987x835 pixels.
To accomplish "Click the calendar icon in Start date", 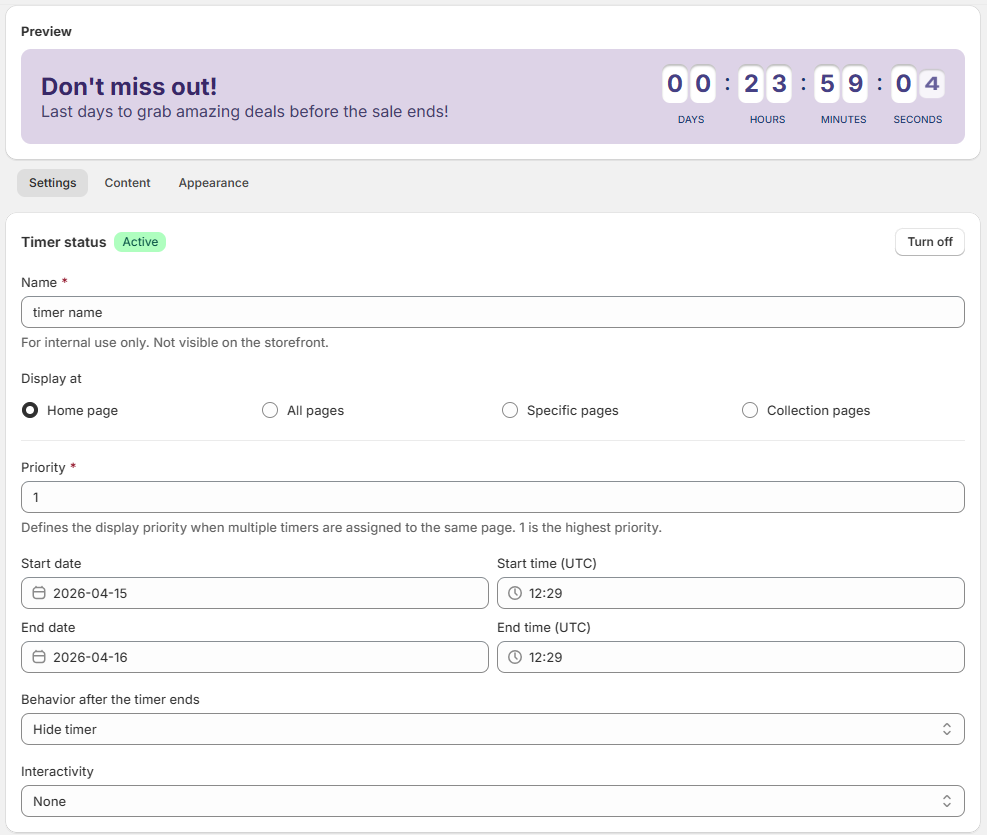I will coord(39,593).
